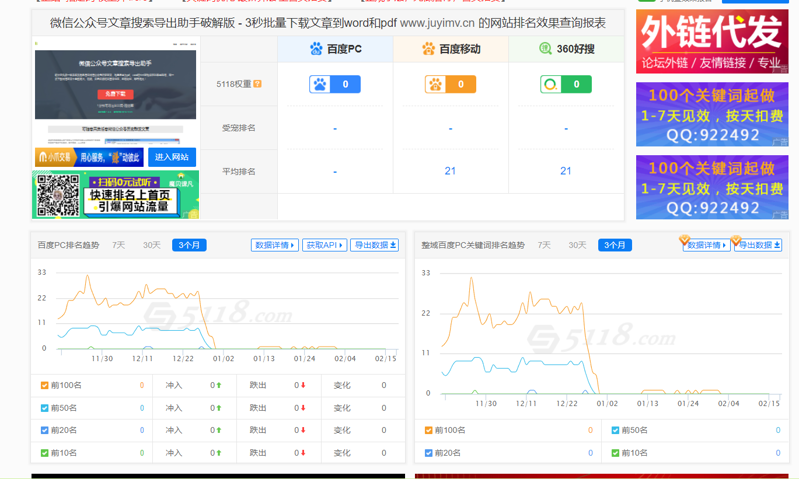The image size is (799, 479).
Task: Click 12/22 date on right chart axis
Action: (567, 404)
